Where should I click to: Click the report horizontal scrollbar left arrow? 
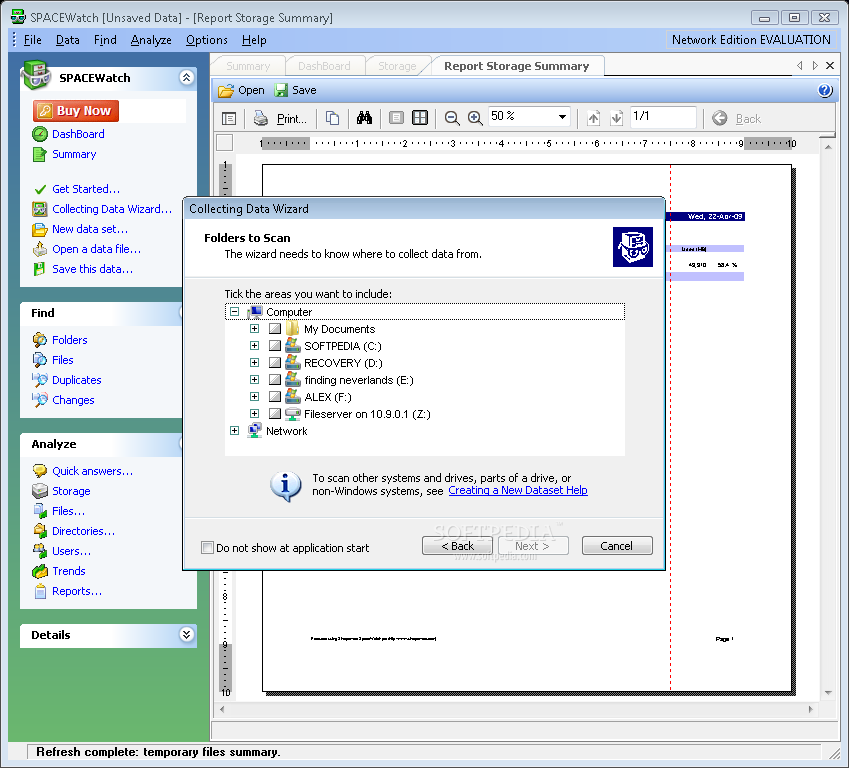tap(221, 709)
